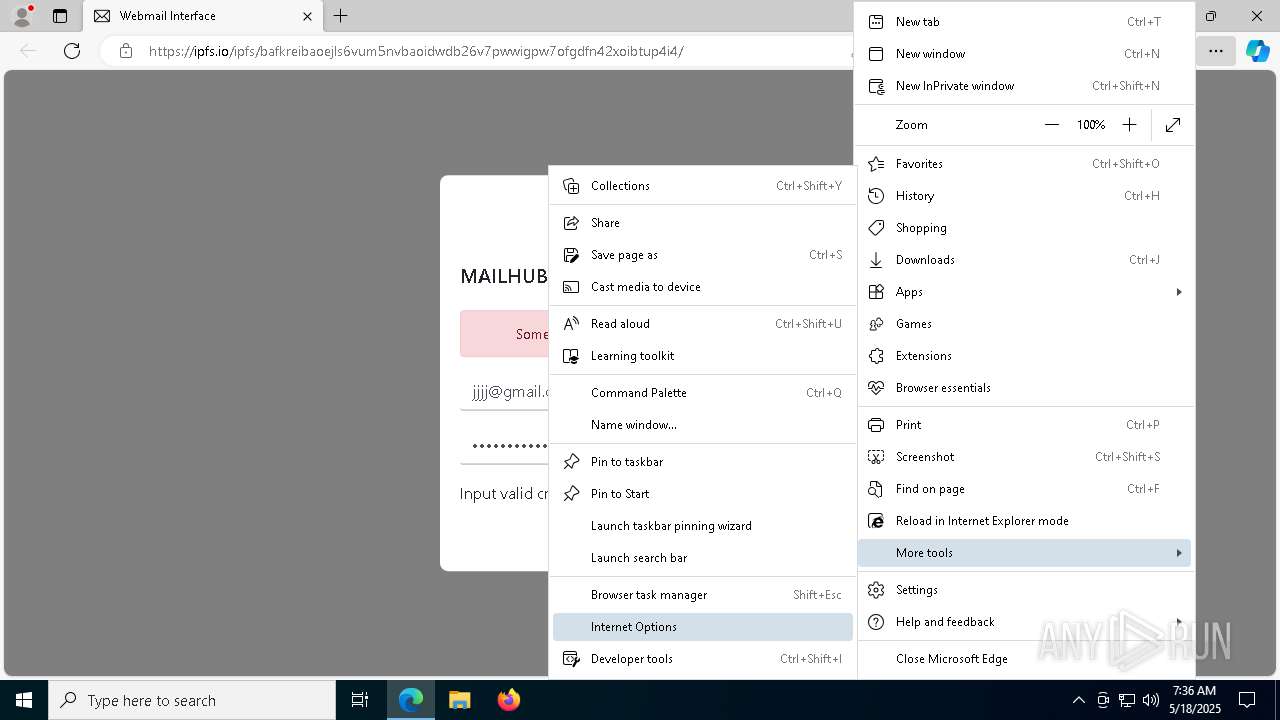Click the volume speaker tray icon

point(1151,700)
